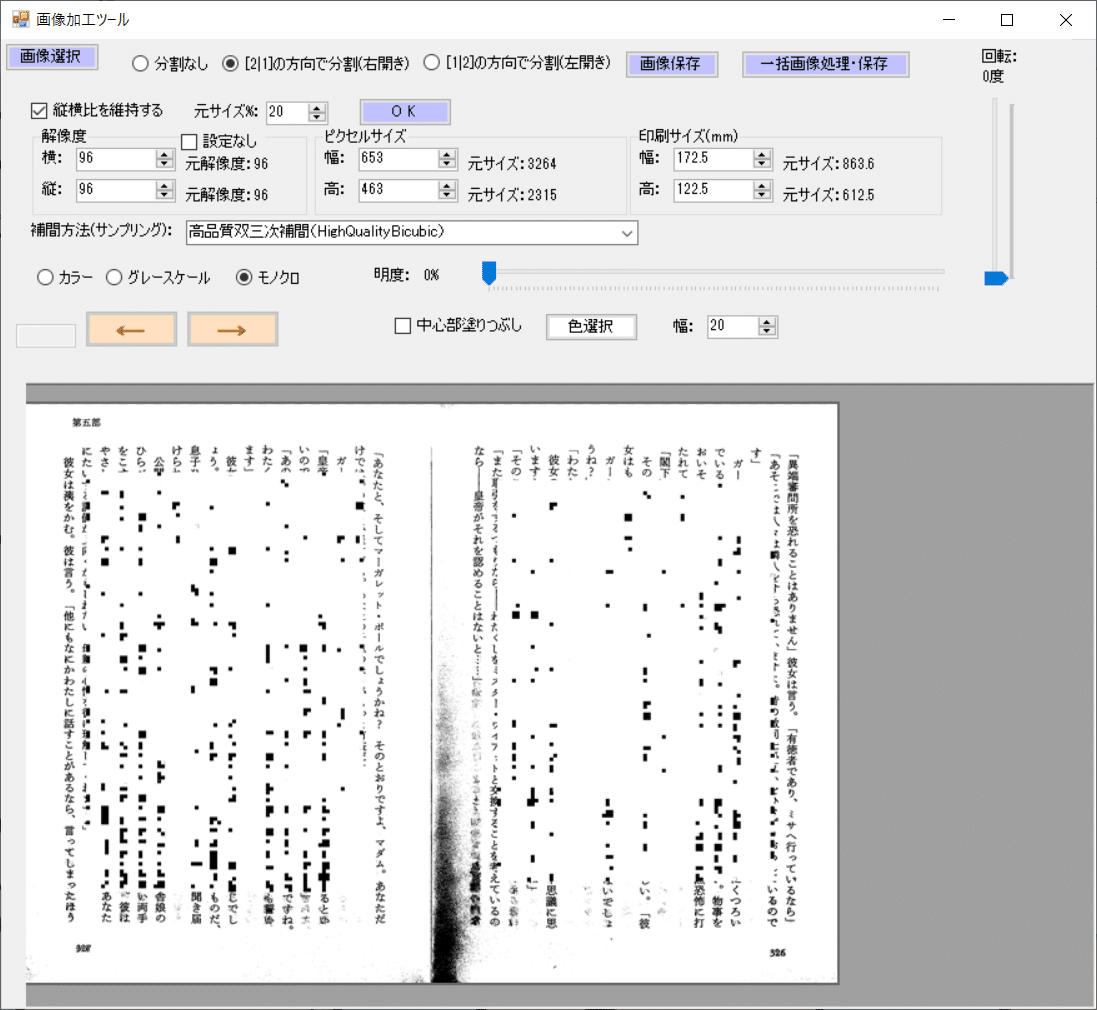Open the 補間方法(サンプリング) dropdown

pyautogui.click(x=412, y=233)
